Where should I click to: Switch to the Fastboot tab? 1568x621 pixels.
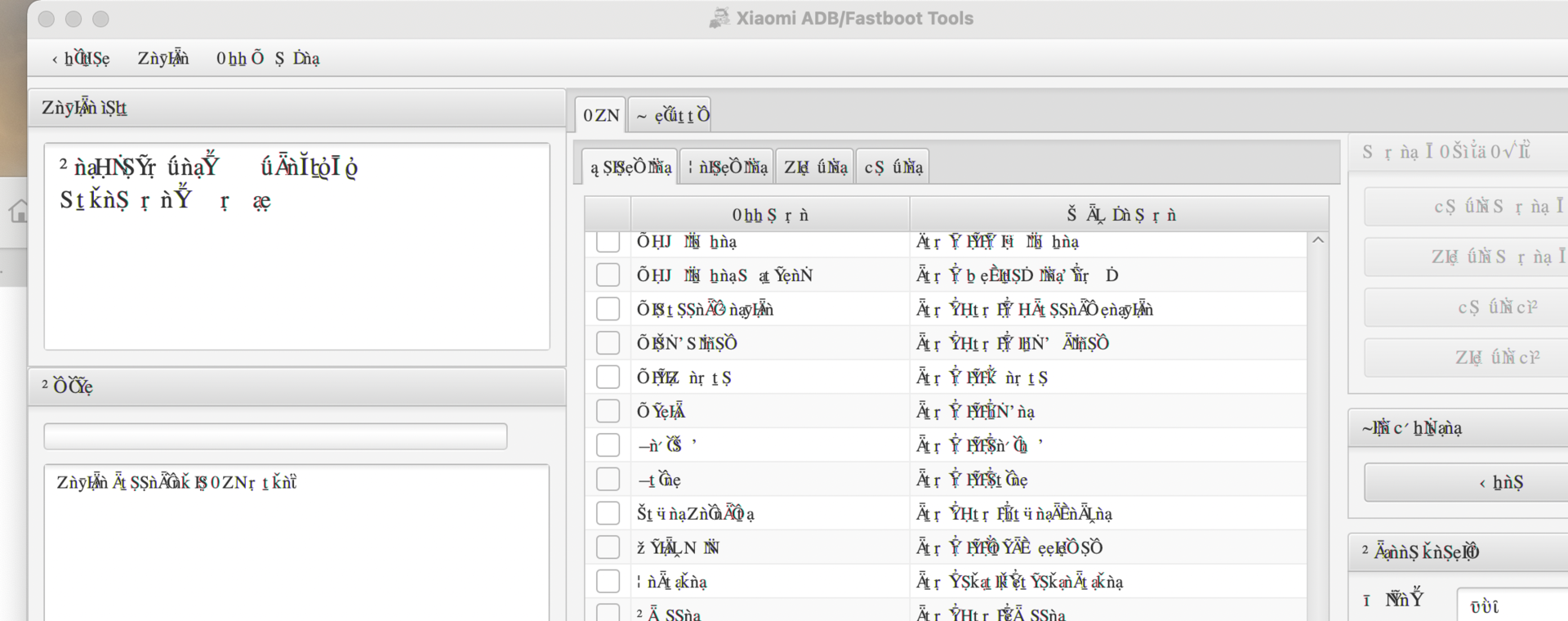pos(672,115)
